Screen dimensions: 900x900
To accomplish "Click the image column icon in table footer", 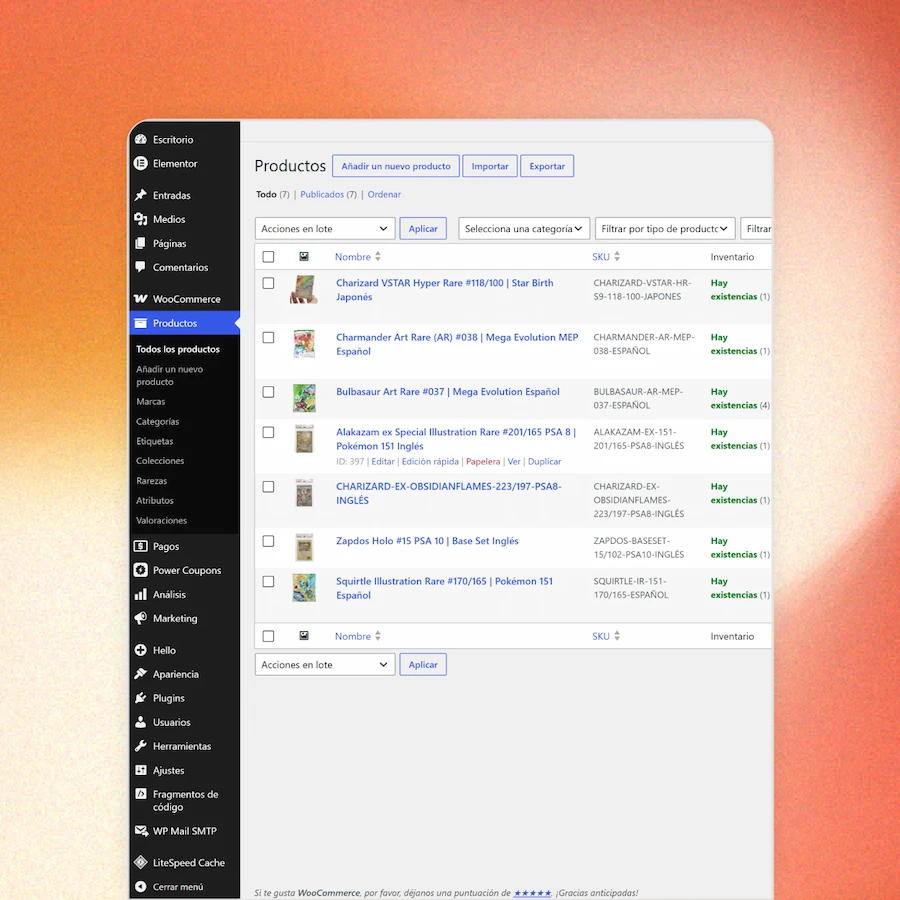I will [304, 635].
